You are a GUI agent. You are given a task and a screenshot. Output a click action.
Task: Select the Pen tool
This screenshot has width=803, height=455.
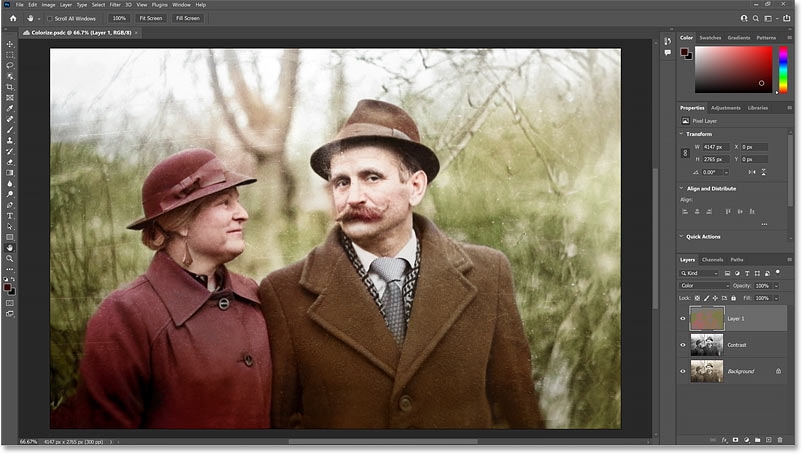pyautogui.click(x=10, y=205)
